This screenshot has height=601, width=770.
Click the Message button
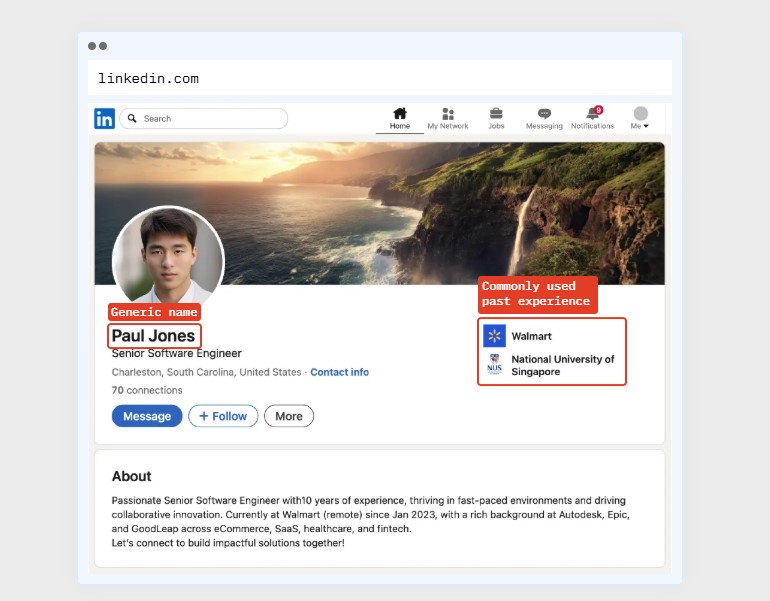(x=147, y=416)
